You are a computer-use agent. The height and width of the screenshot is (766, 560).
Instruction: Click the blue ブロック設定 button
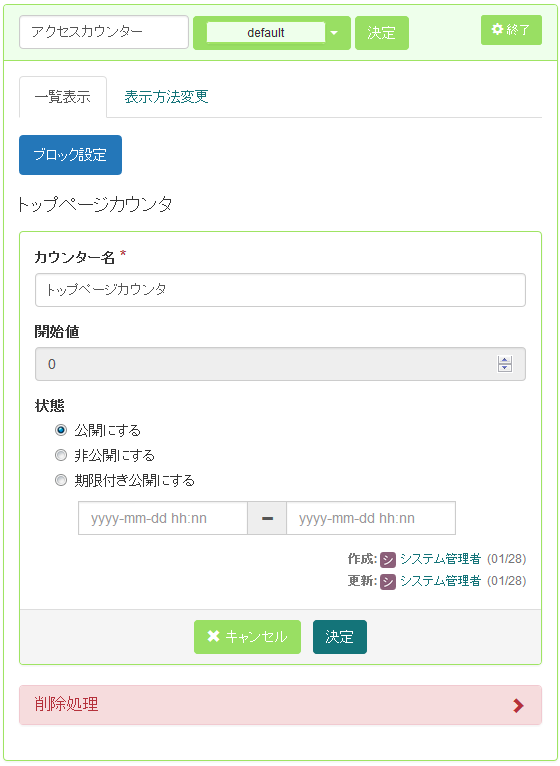point(70,155)
